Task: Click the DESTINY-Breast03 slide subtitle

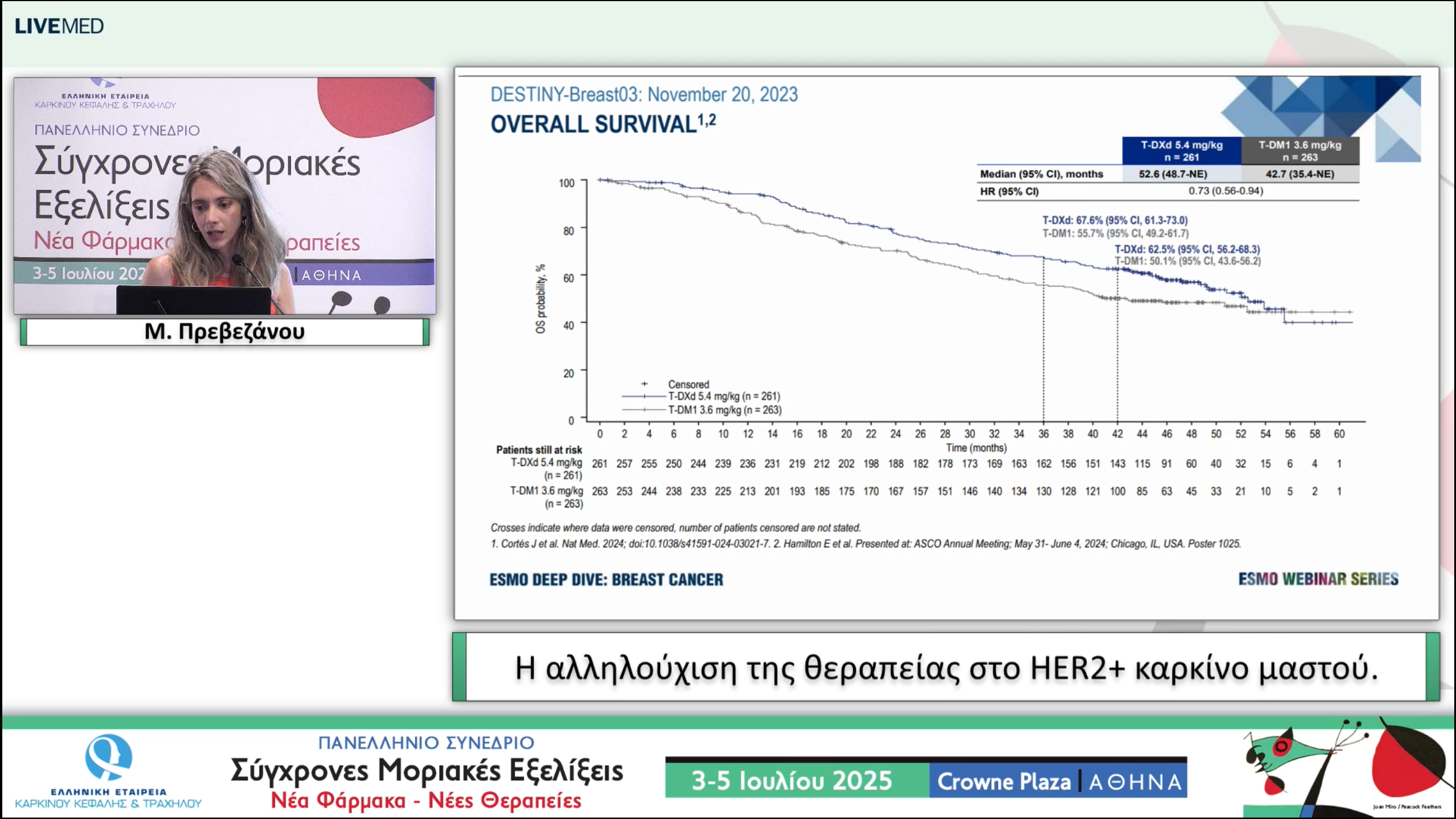Action: click(x=644, y=94)
